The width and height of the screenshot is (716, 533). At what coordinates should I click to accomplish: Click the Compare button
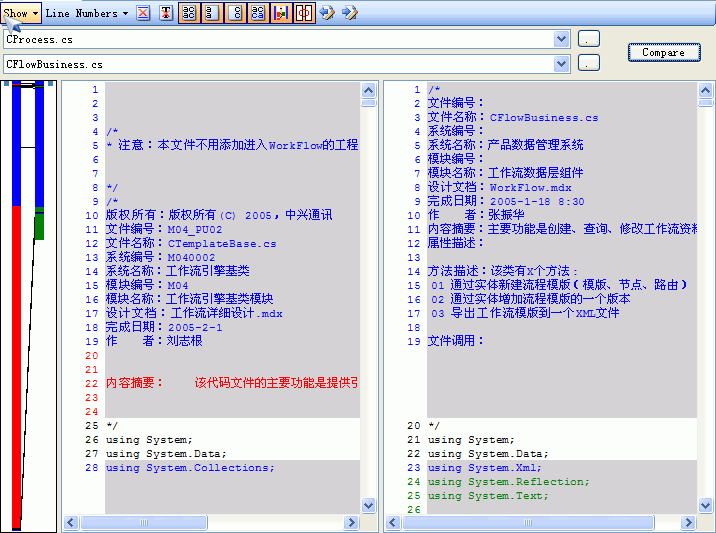click(664, 52)
